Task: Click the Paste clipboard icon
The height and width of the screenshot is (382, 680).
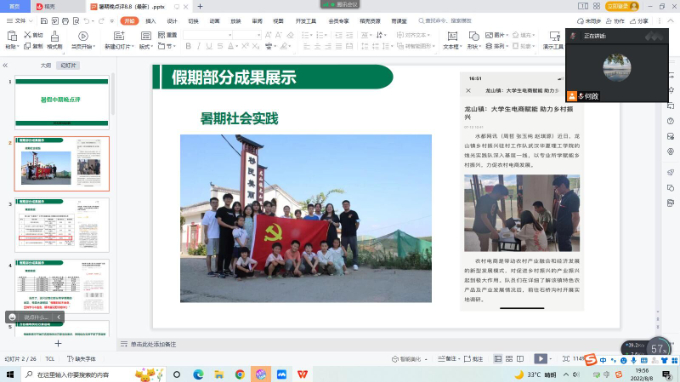Action: [x=12, y=36]
